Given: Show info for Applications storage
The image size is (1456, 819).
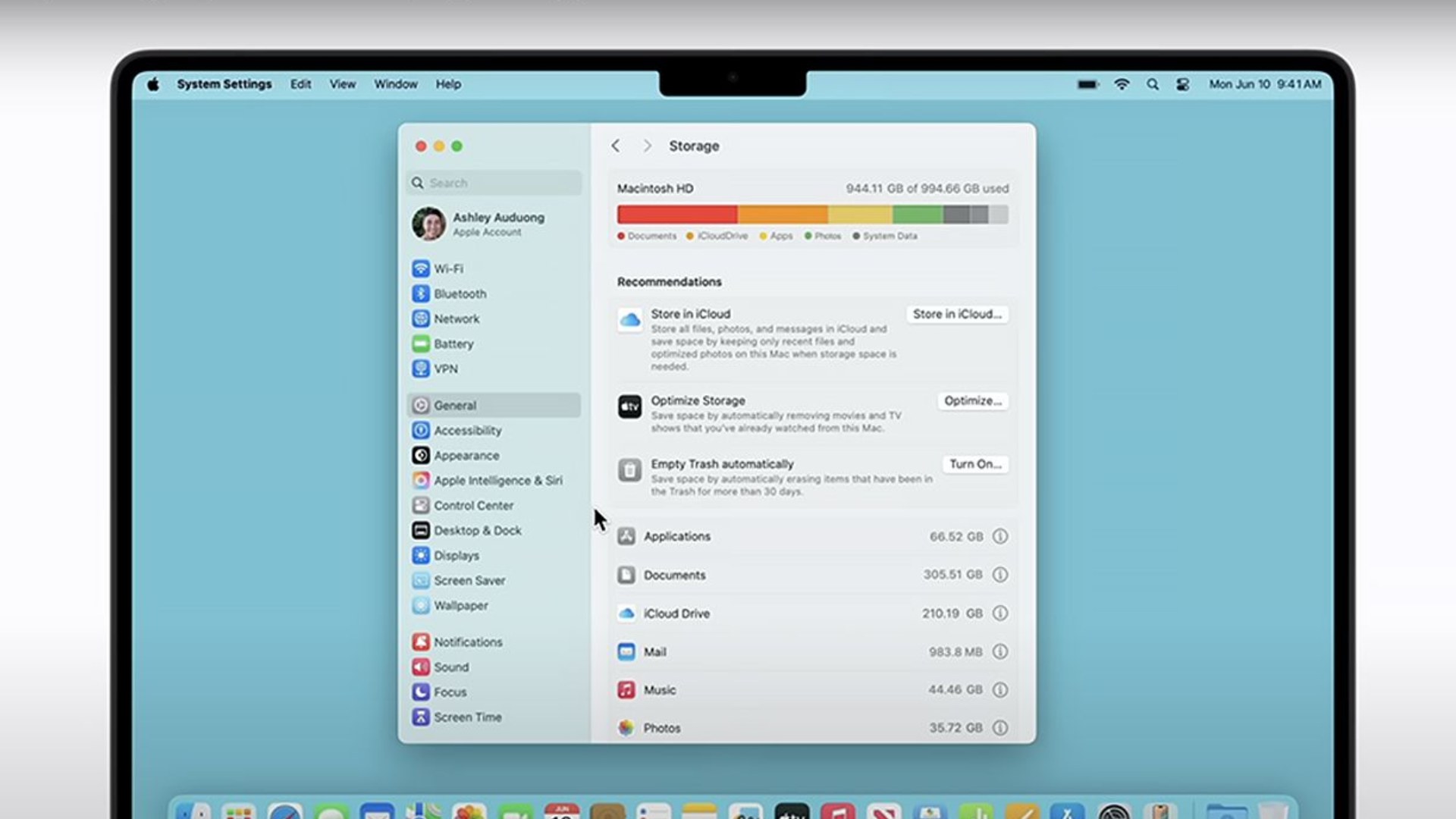Looking at the screenshot, I should [1000, 536].
